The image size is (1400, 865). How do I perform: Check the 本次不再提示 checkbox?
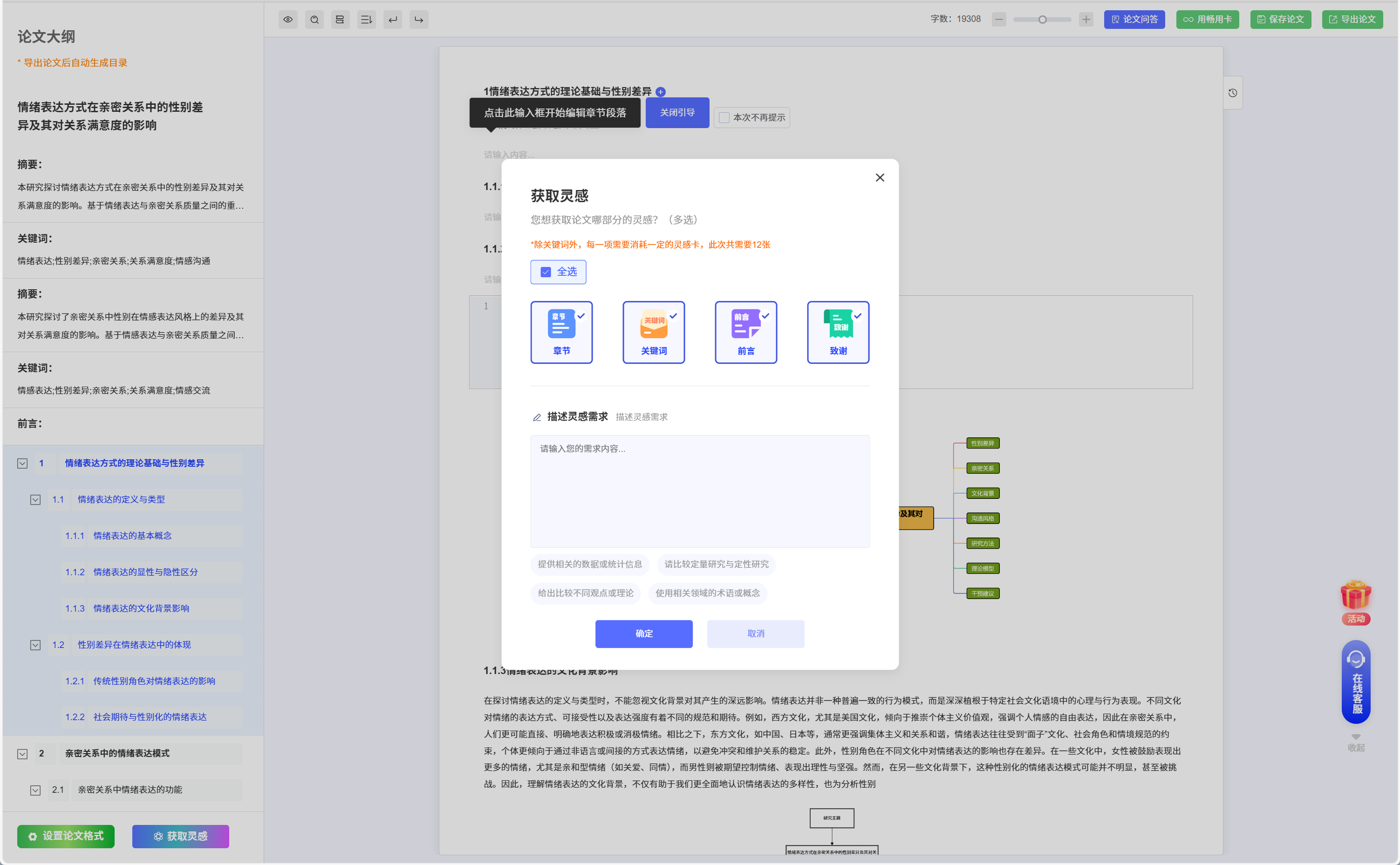click(x=724, y=117)
